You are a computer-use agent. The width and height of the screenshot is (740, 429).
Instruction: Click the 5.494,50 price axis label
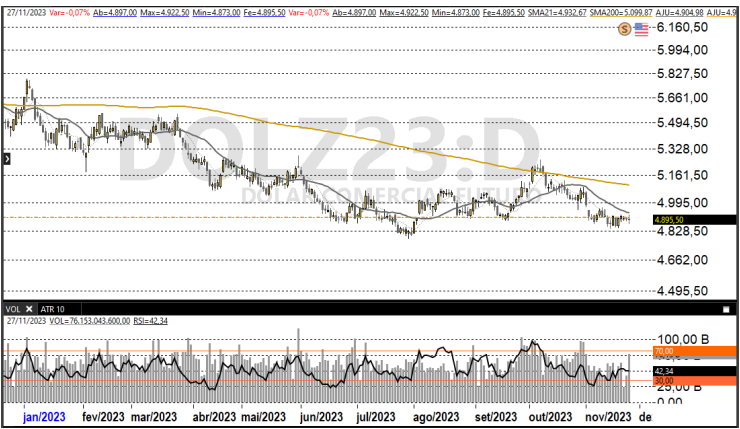[682, 123]
